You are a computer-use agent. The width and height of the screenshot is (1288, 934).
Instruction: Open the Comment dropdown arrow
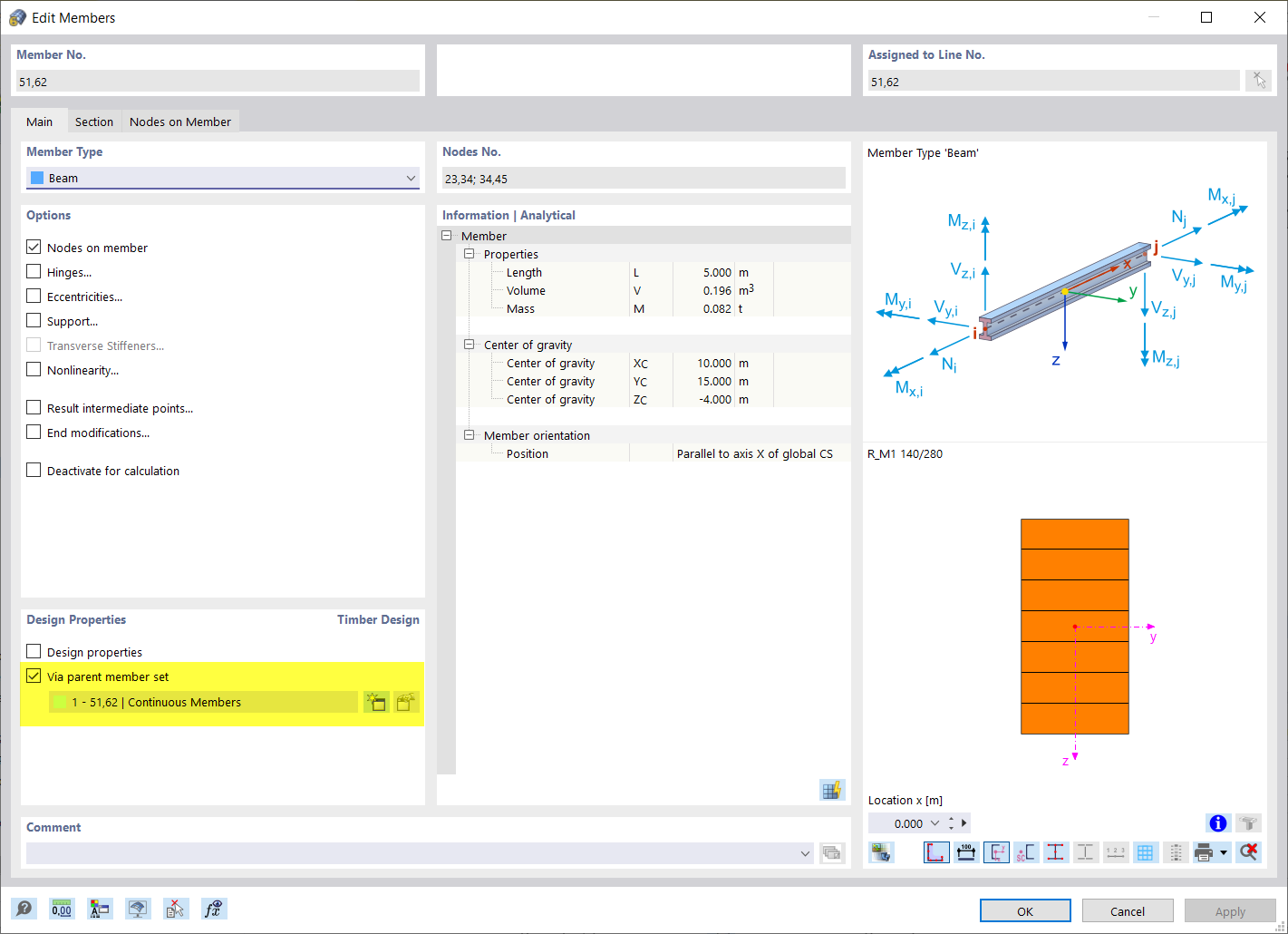click(805, 853)
